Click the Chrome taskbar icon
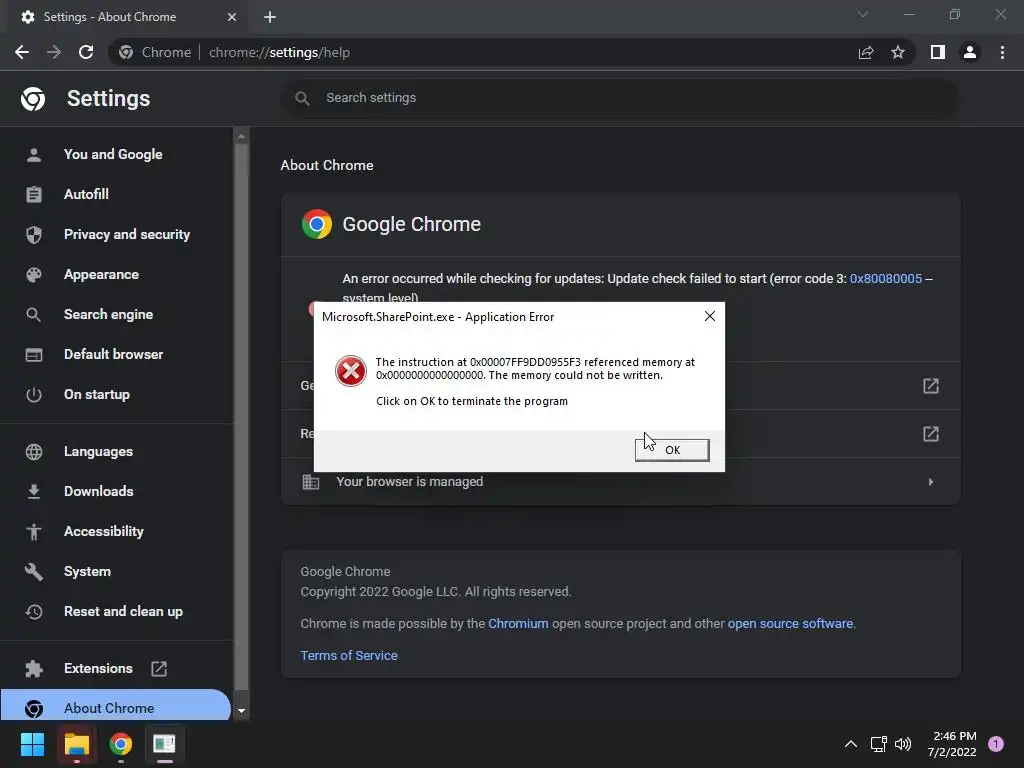 click(120, 744)
